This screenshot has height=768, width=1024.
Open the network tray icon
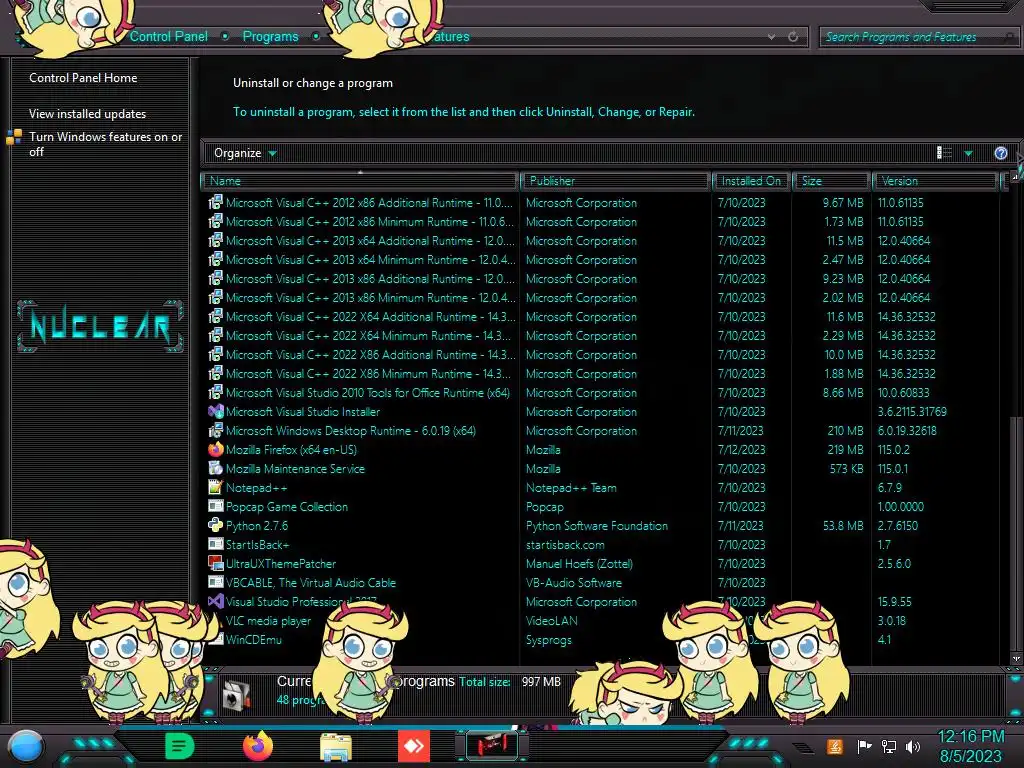coord(888,746)
